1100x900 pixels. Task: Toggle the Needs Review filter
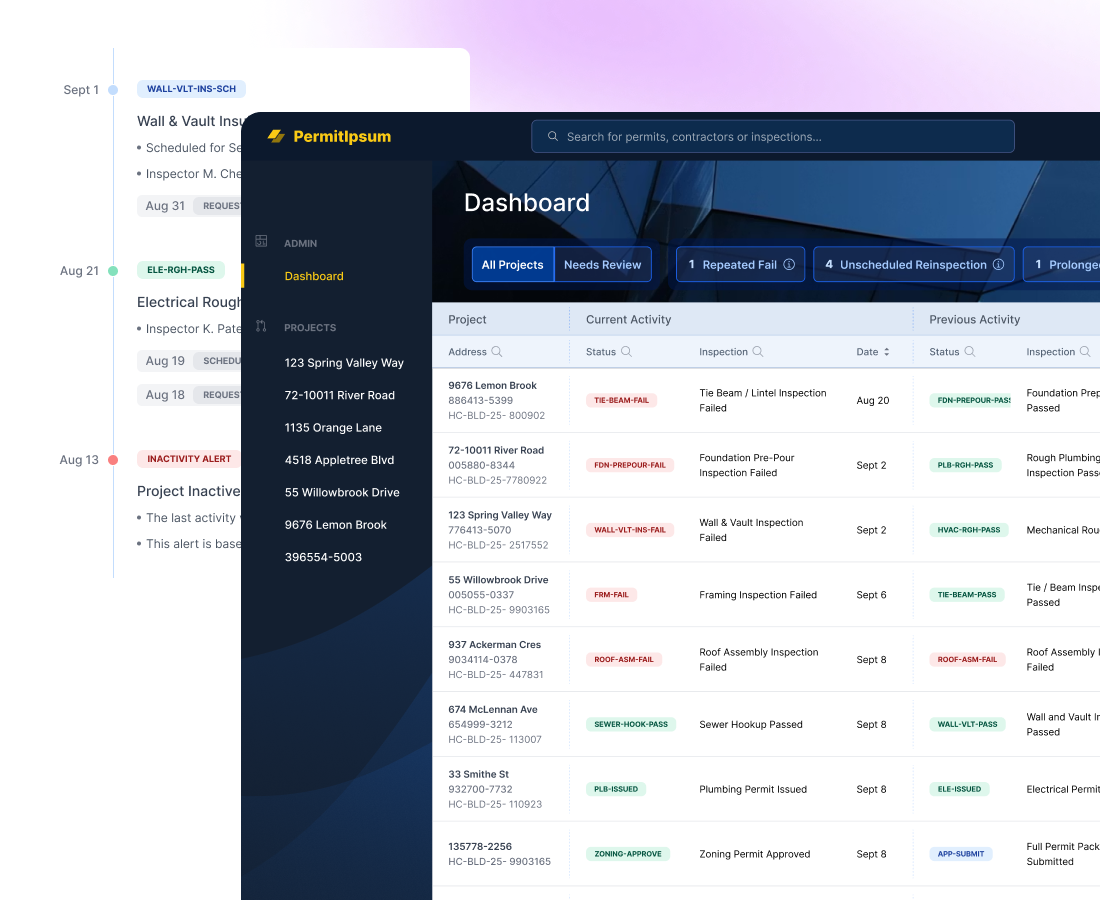(x=602, y=264)
